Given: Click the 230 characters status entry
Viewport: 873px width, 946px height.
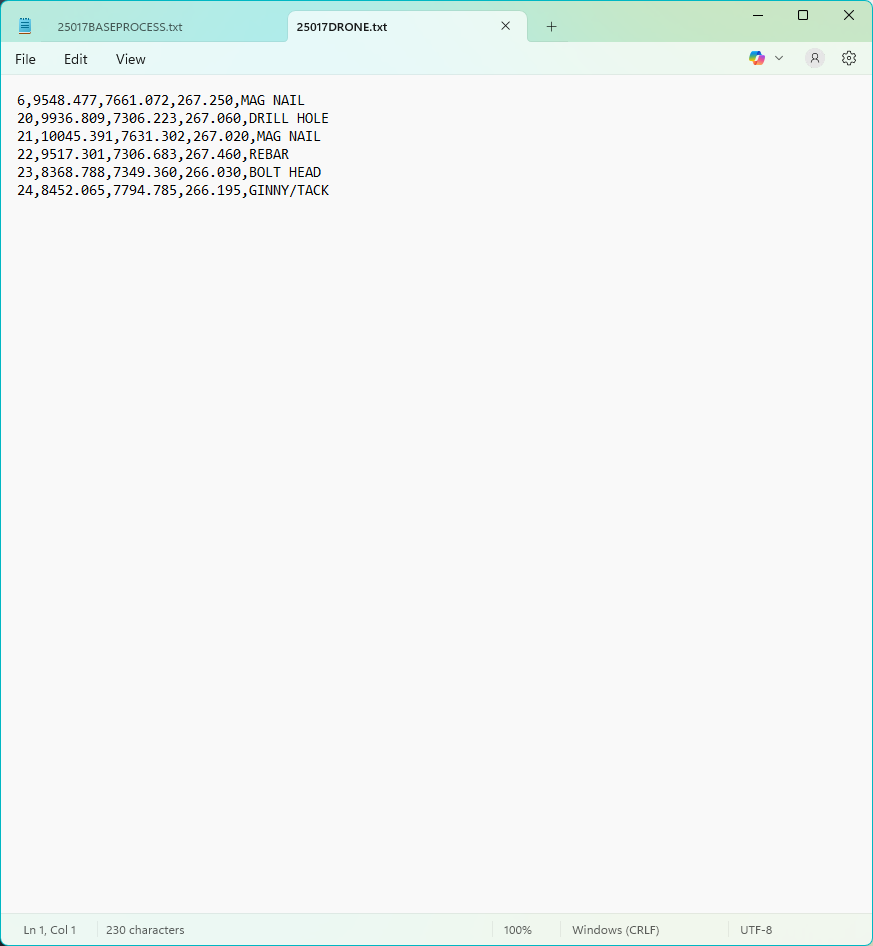Looking at the screenshot, I should coord(145,930).
